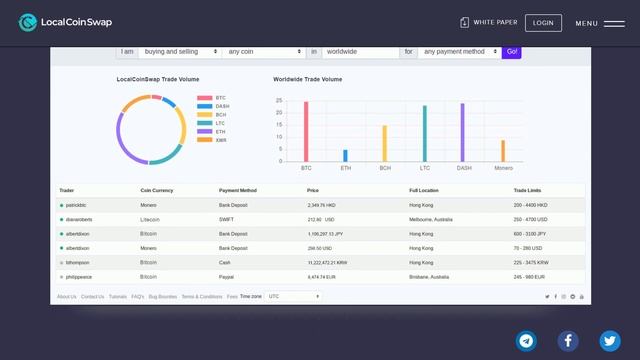
Task: Click the 200 - 4400 HKD trade limit
Action: pyautogui.click(x=530, y=205)
